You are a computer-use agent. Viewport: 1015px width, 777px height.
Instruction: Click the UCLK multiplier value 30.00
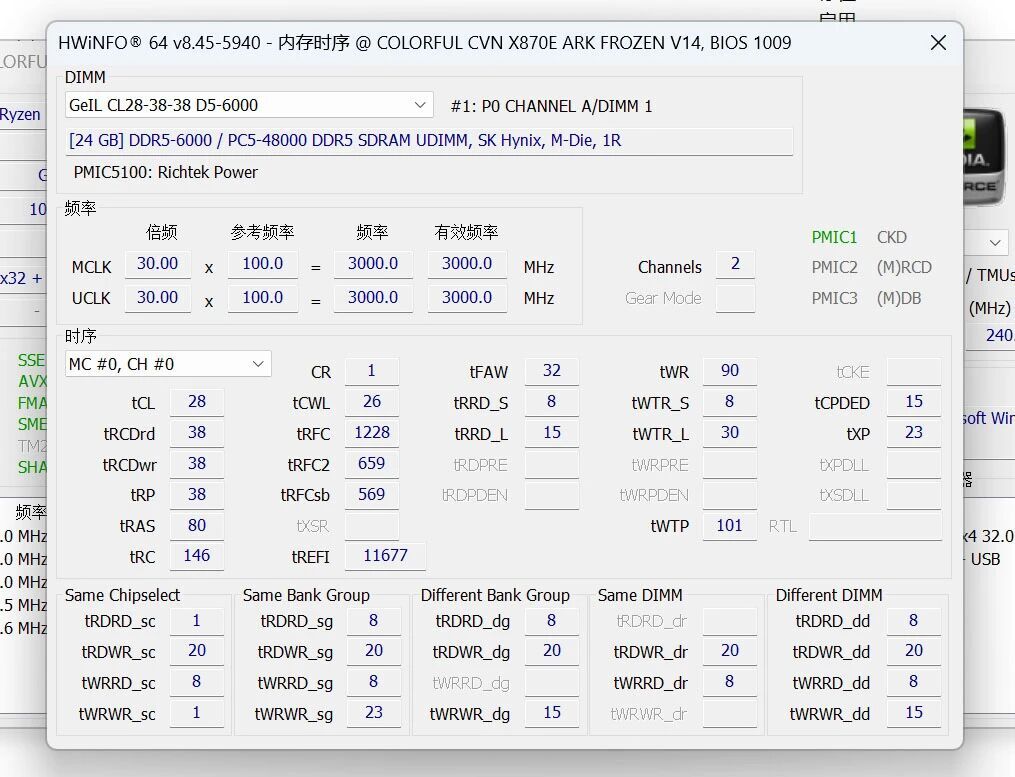157,298
